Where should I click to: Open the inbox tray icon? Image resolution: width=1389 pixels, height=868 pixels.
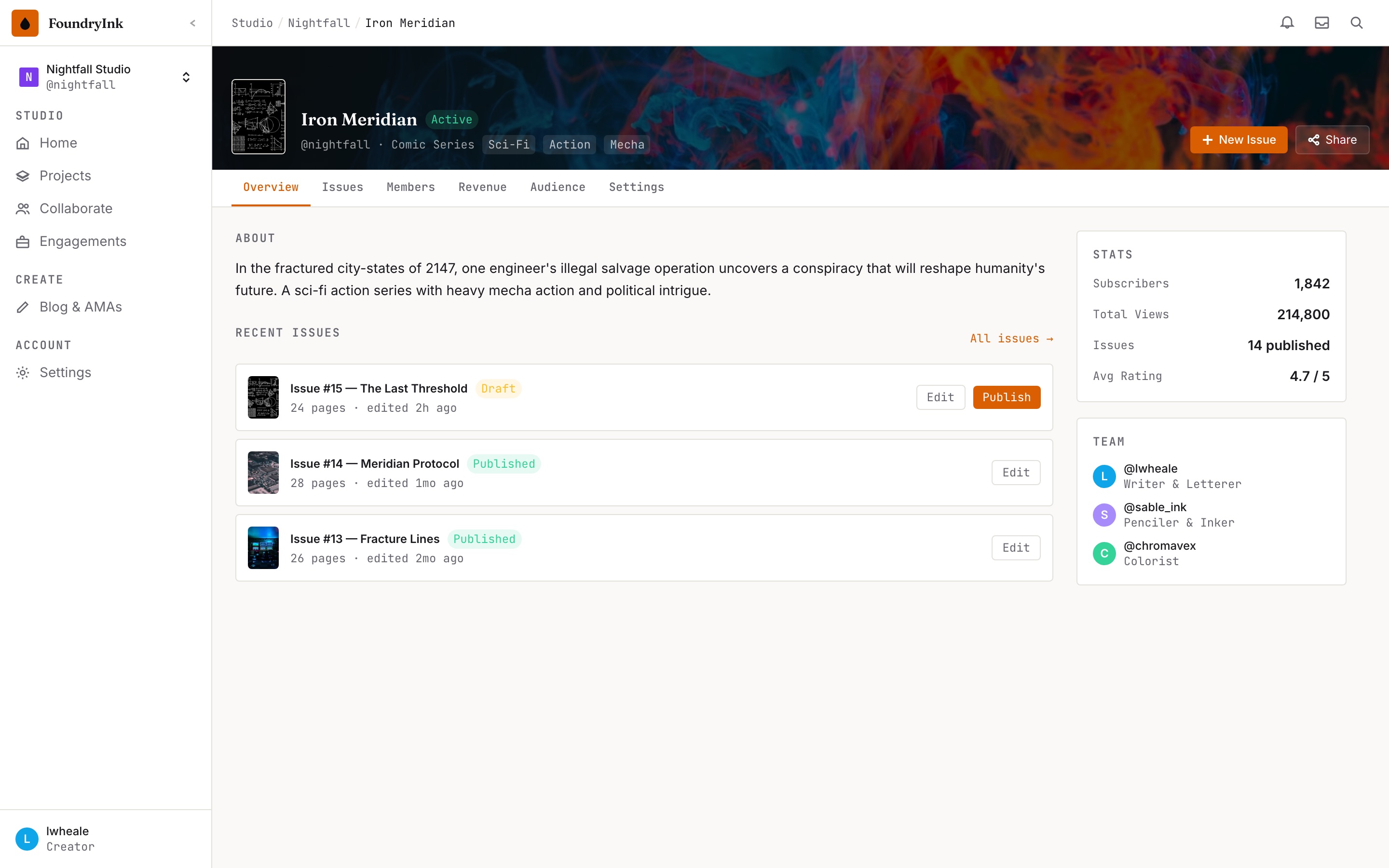(x=1322, y=23)
